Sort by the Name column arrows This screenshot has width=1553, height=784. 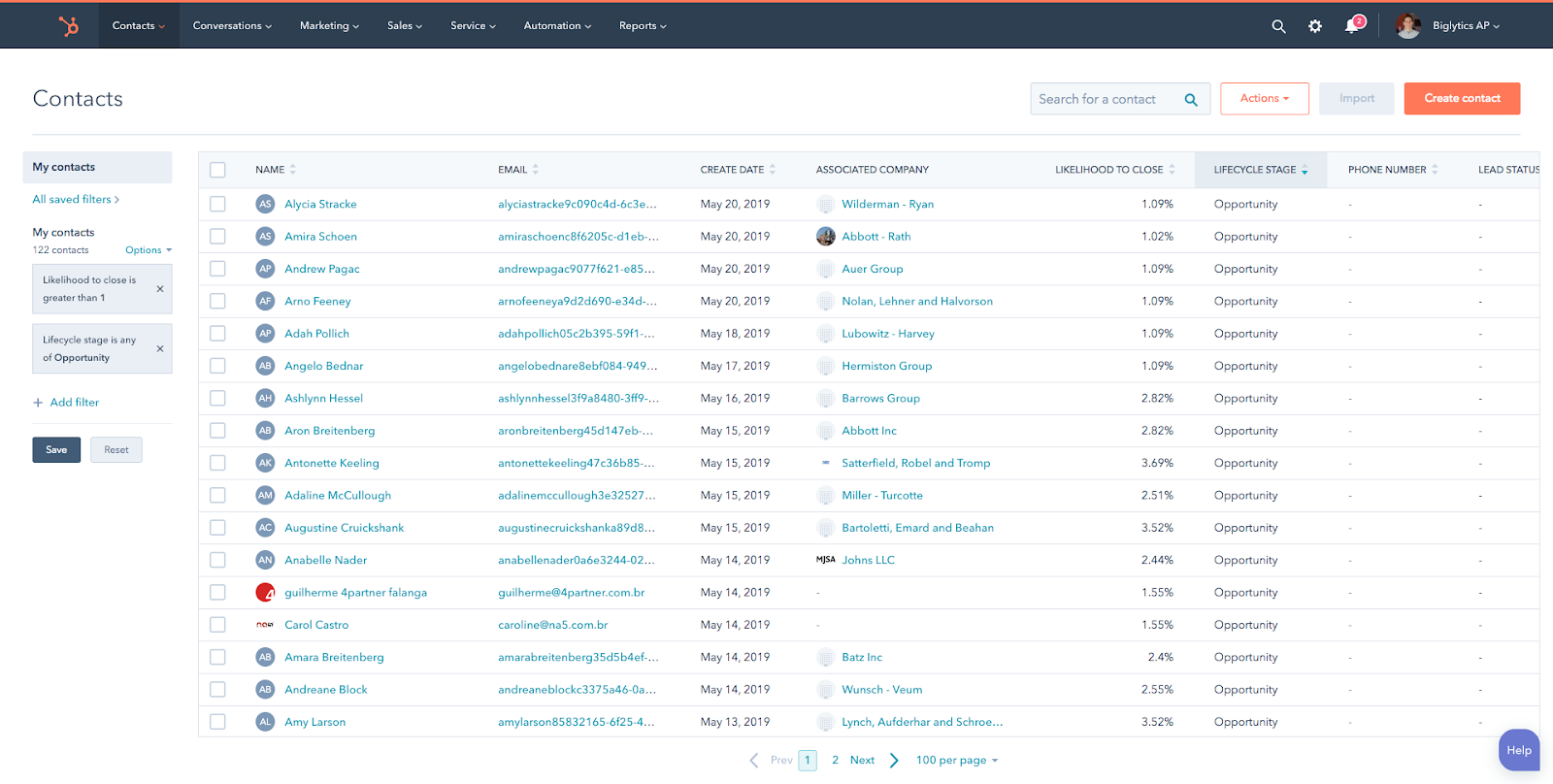coord(293,170)
